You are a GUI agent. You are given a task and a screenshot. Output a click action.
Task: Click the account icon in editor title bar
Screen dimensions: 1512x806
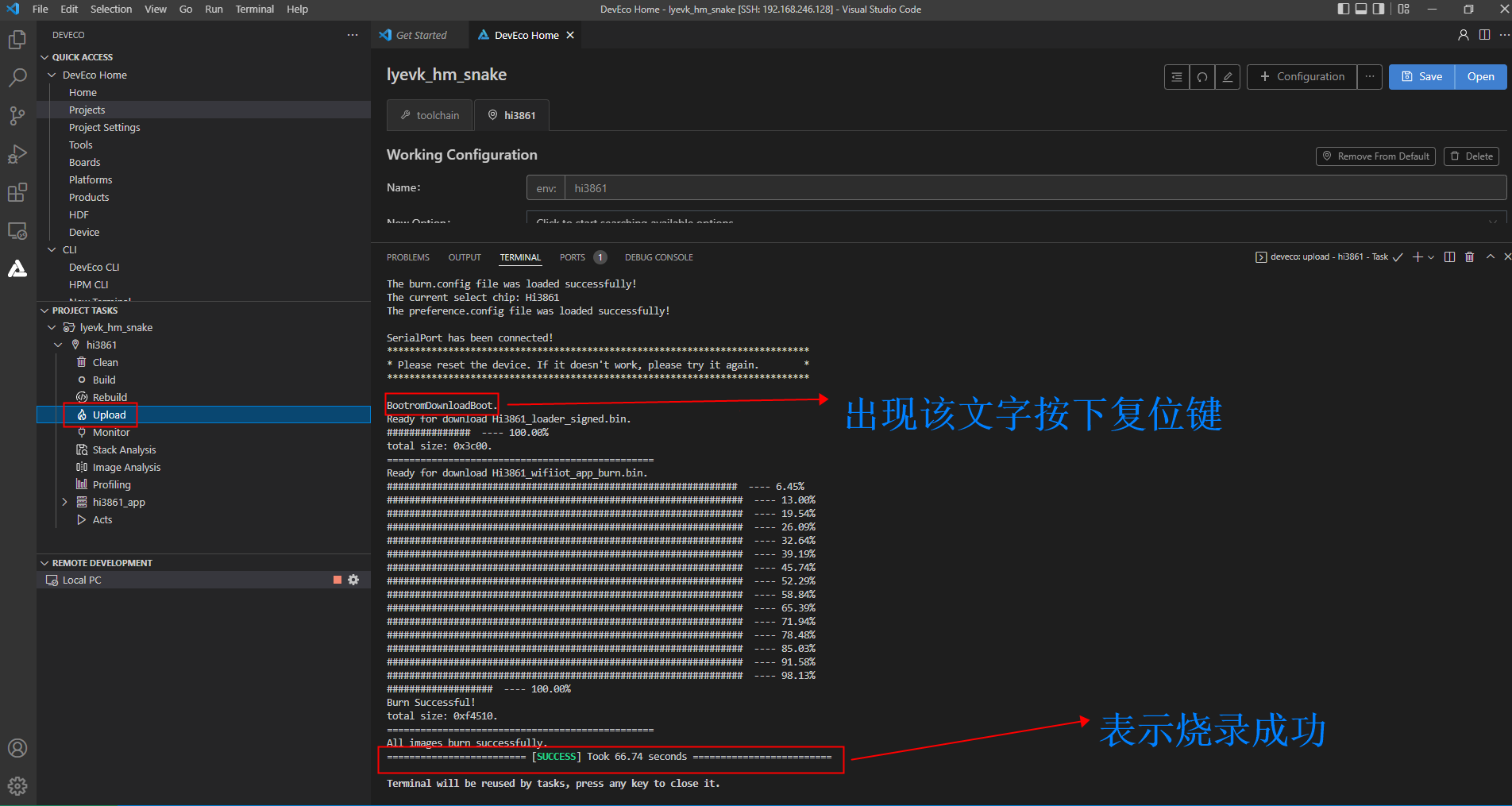pos(1464,35)
